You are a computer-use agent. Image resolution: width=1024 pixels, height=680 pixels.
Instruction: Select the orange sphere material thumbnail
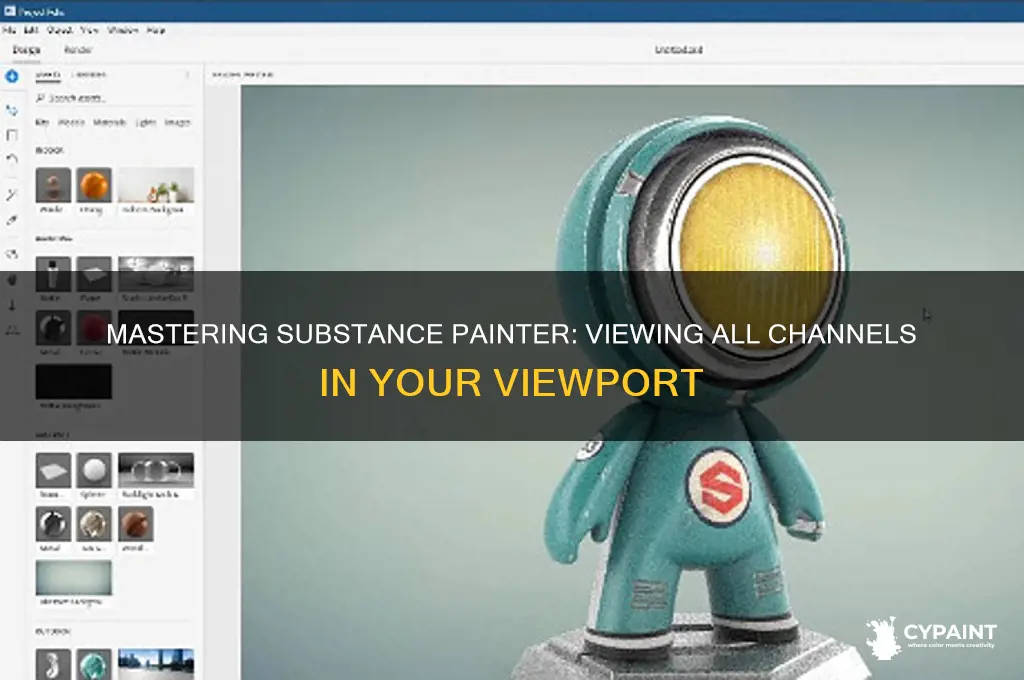coord(93,185)
